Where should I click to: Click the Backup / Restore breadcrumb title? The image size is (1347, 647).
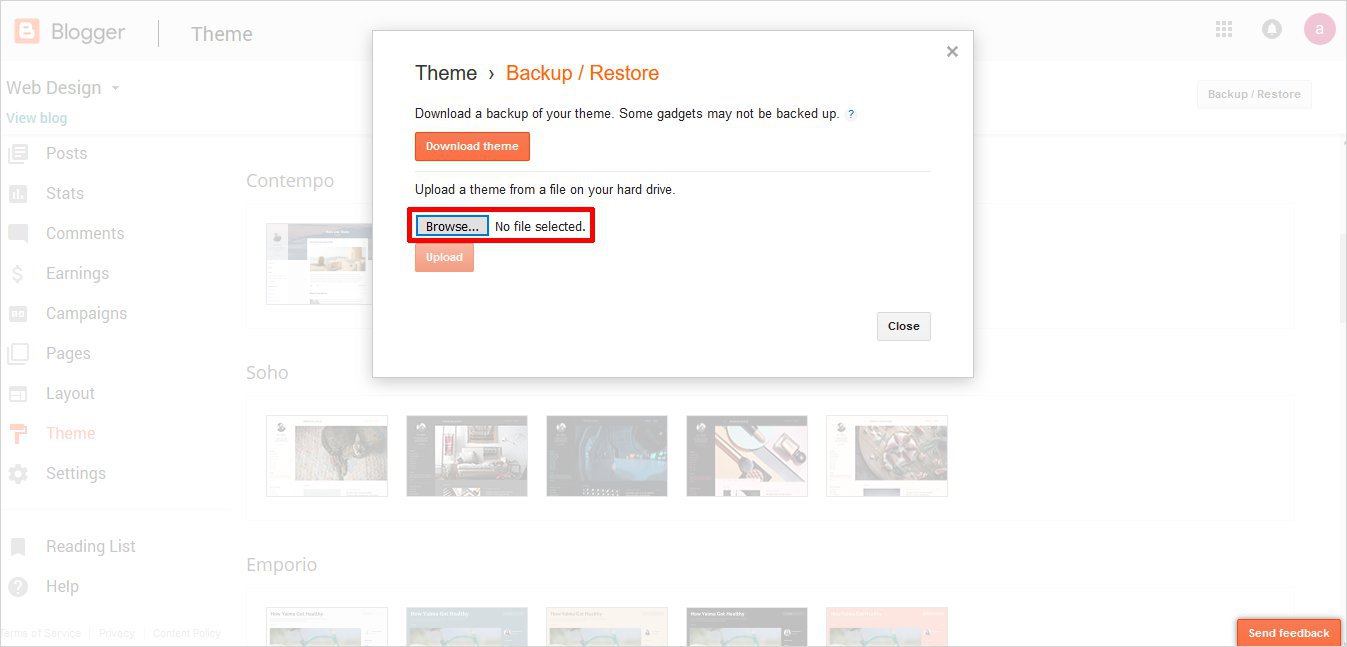[x=582, y=73]
